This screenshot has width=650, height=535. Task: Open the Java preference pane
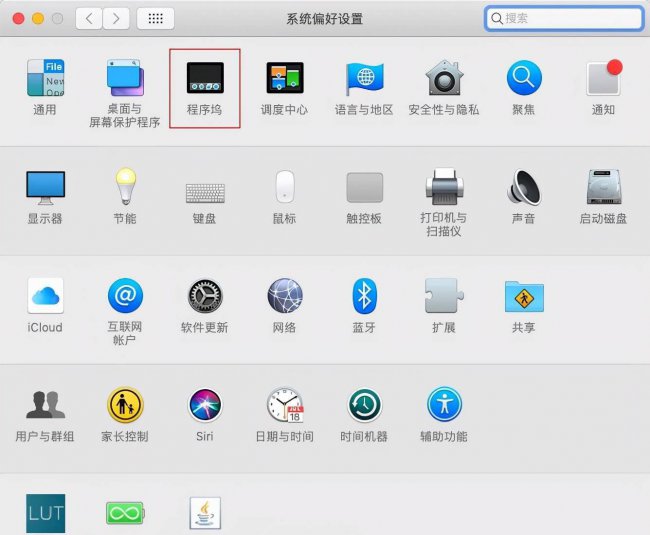tap(205, 513)
